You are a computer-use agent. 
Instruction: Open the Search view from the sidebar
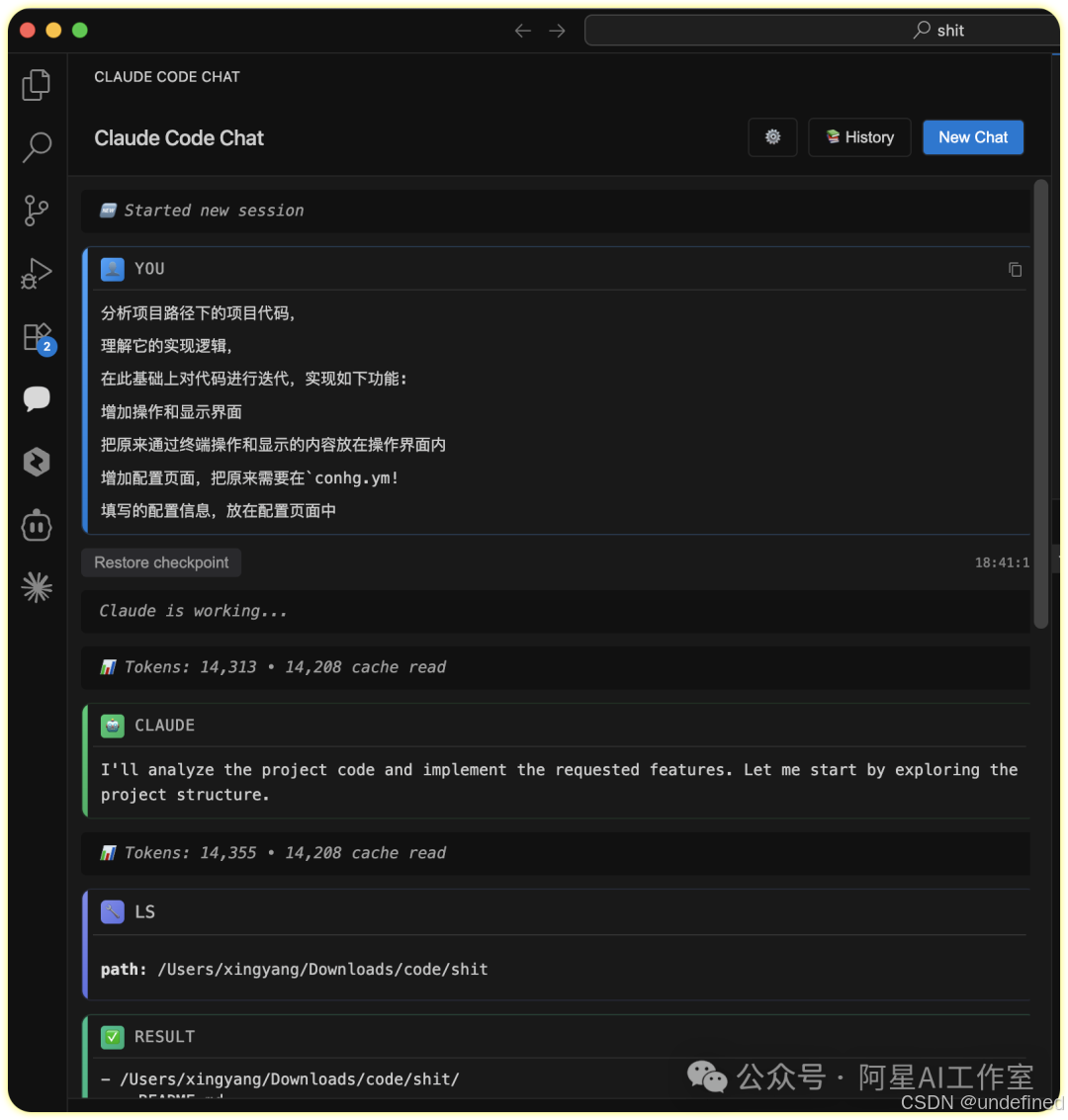click(37, 147)
